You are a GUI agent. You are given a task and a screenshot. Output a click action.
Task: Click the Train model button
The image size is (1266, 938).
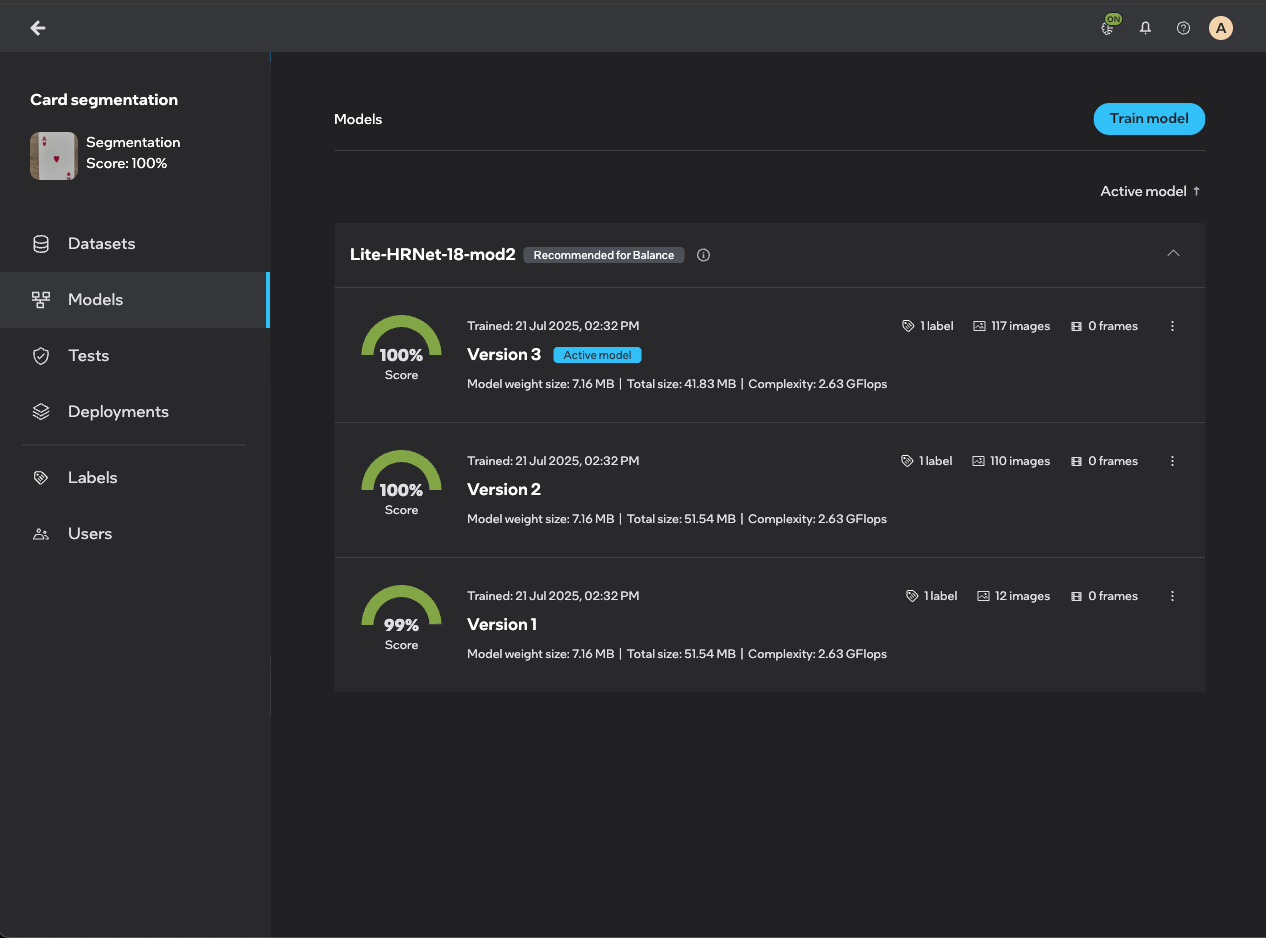pos(1149,119)
